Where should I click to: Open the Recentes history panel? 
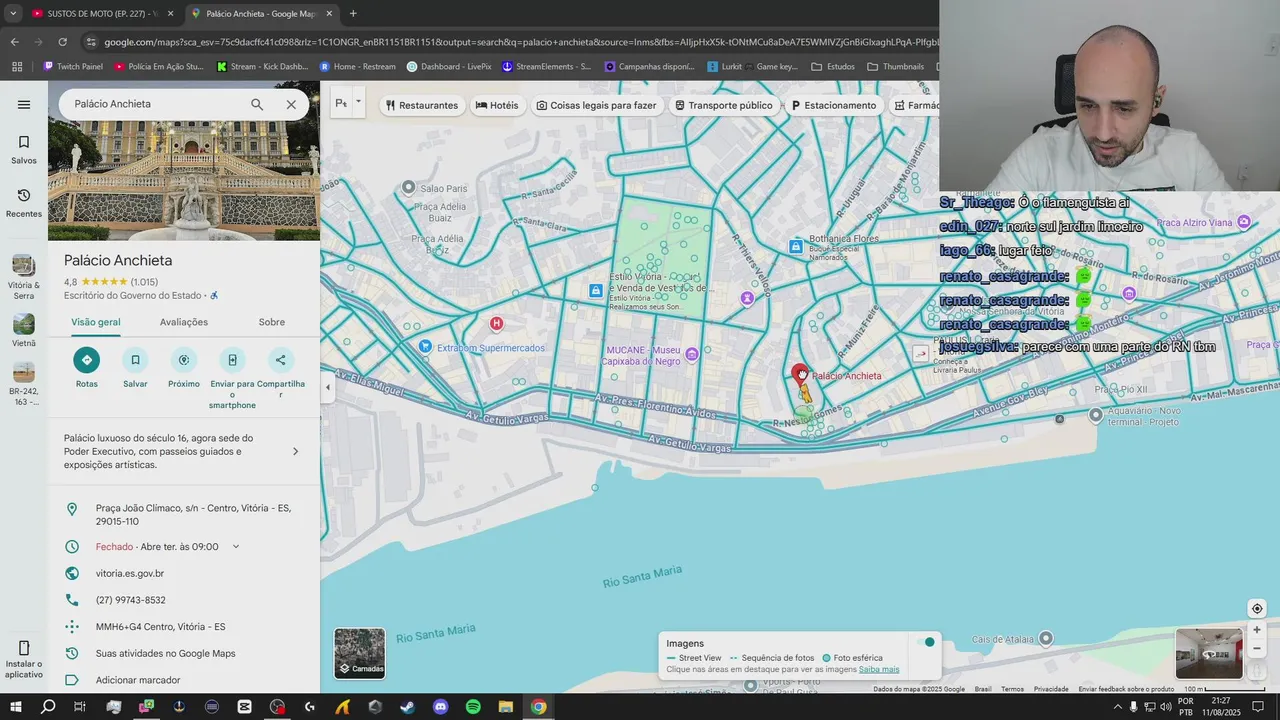24,203
